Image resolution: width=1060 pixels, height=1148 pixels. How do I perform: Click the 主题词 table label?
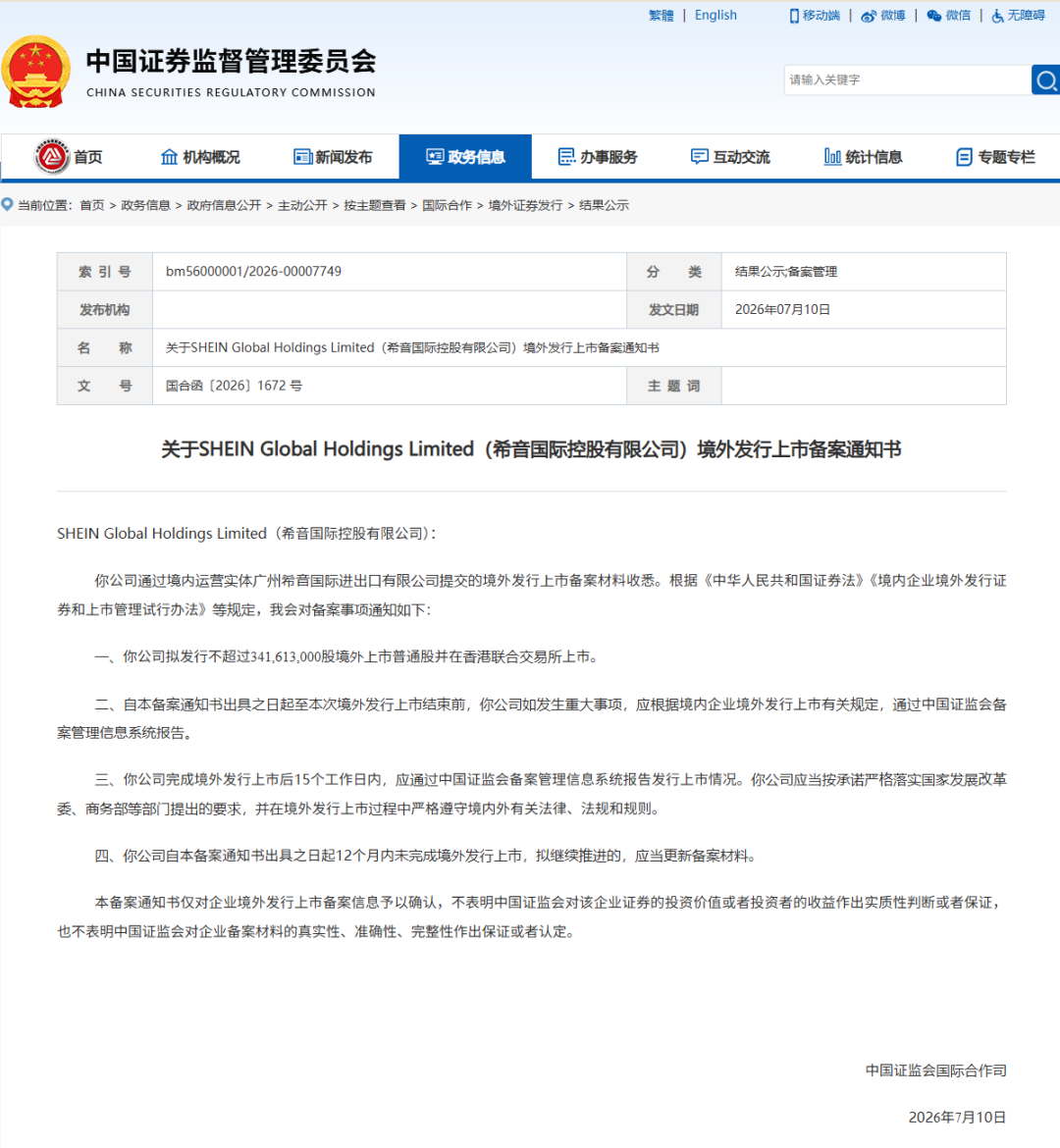674,386
